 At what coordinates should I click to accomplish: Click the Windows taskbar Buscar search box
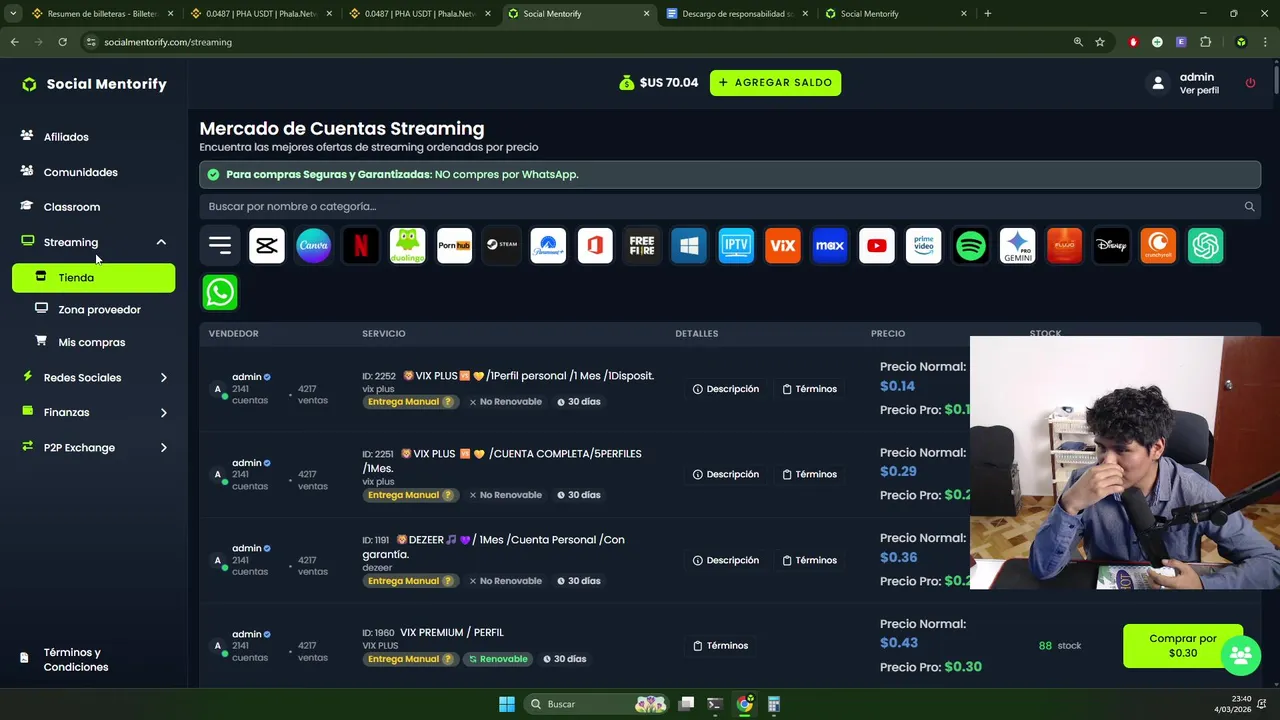pyautogui.click(x=597, y=704)
